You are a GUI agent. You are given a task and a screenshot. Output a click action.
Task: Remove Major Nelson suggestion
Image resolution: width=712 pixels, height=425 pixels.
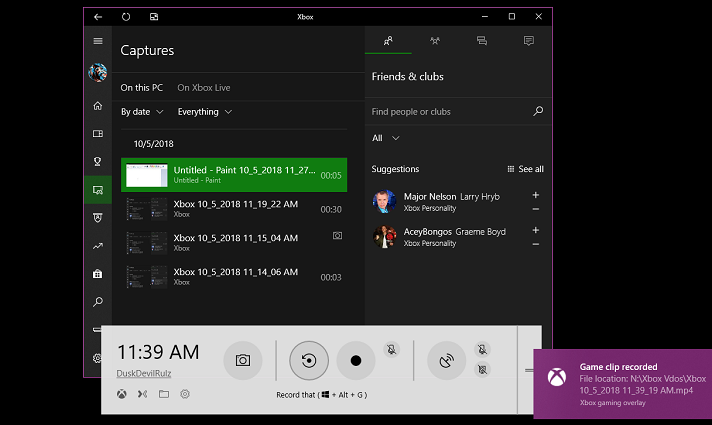point(536,209)
